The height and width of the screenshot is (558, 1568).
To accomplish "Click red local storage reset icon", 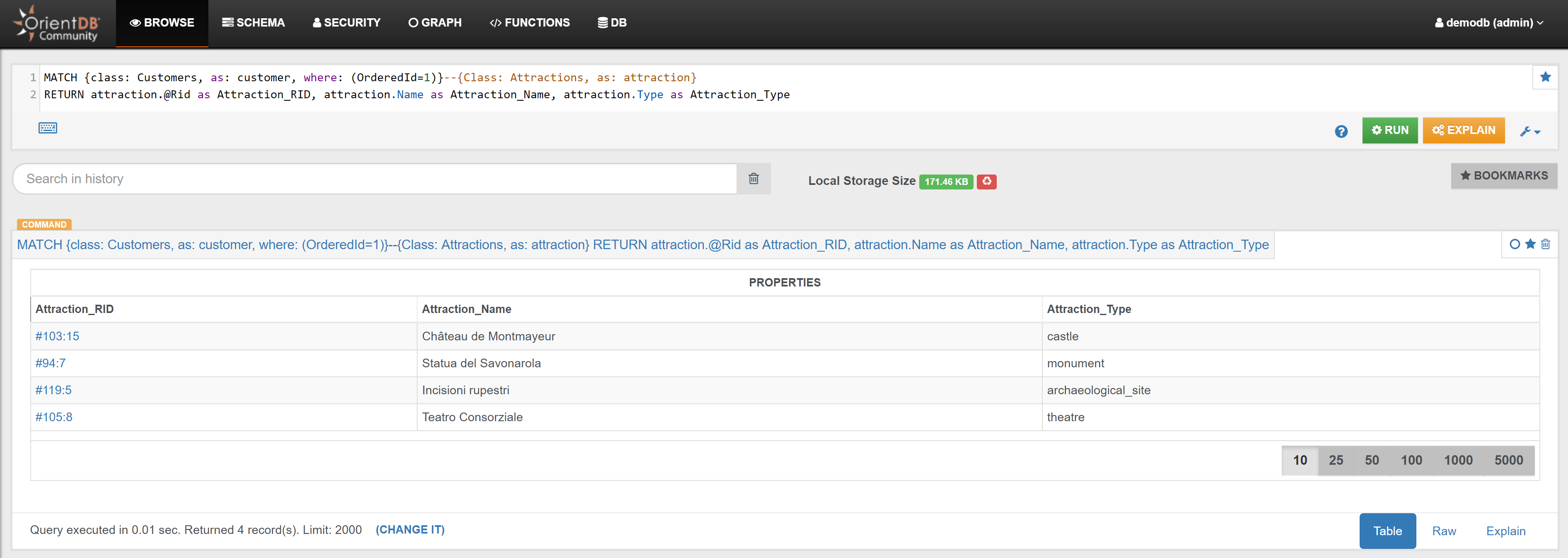I will click(986, 181).
